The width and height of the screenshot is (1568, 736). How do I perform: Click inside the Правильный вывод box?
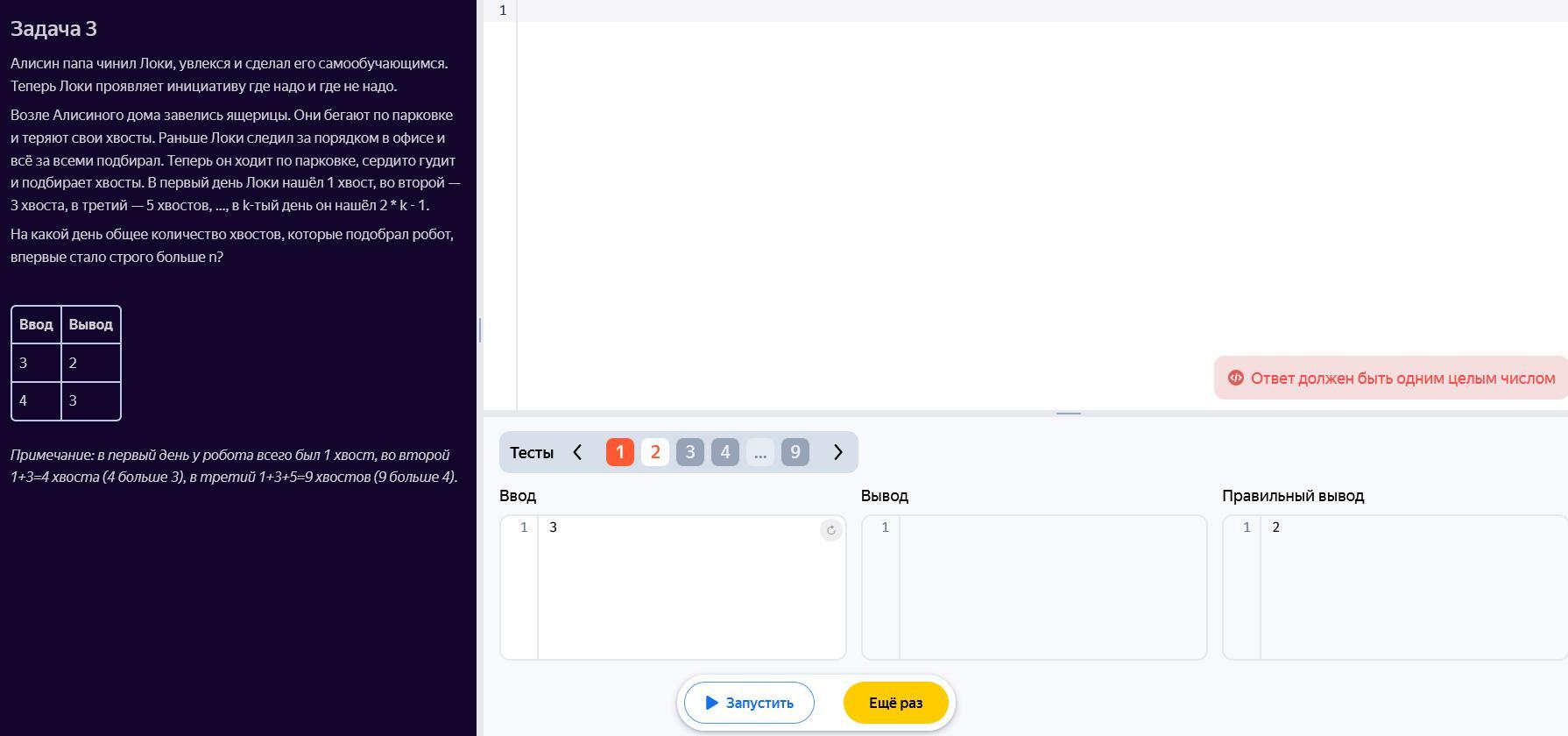tap(1410, 587)
